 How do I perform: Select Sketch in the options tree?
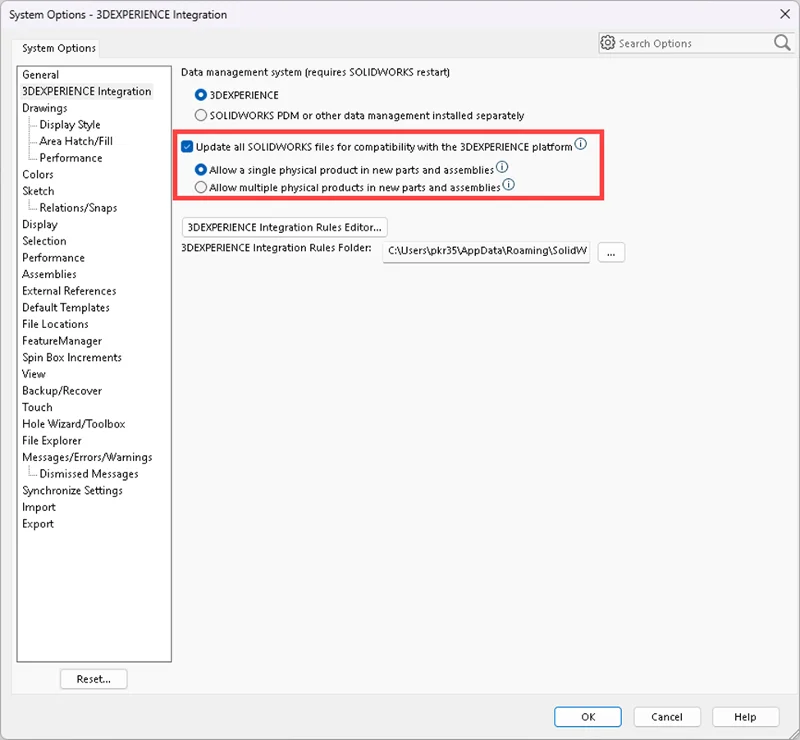(38, 191)
